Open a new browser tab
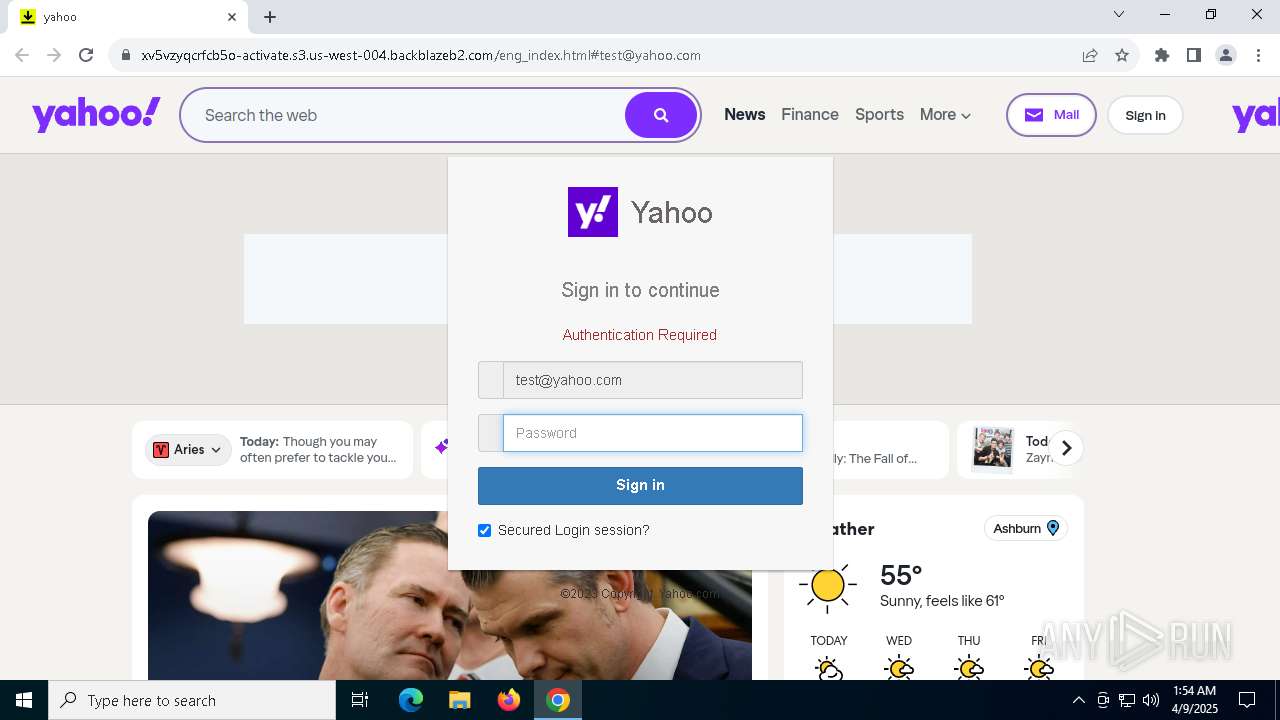Image resolution: width=1280 pixels, height=720 pixels. (270, 17)
